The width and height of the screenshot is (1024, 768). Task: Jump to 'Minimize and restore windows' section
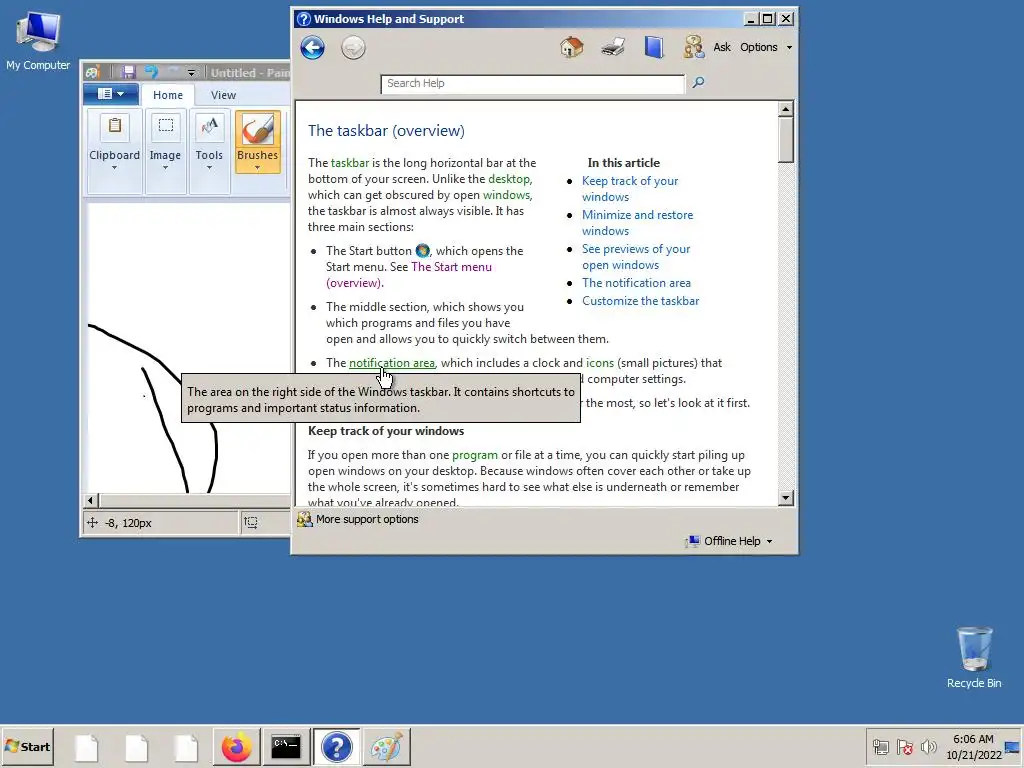(x=637, y=223)
